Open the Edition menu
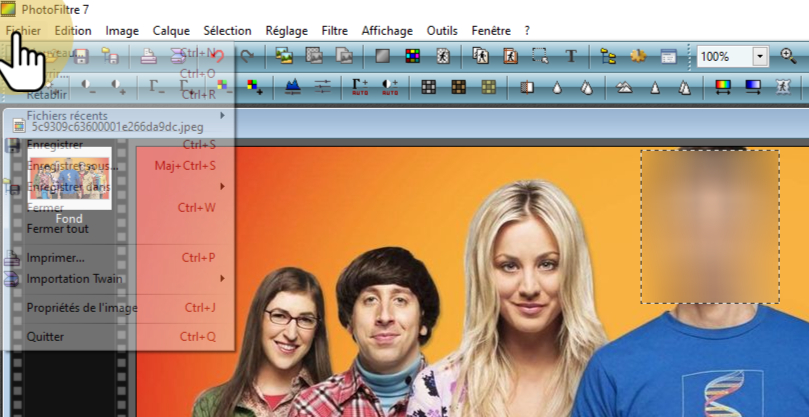The height and width of the screenshot is (417, 809). [x=73, y=30]
